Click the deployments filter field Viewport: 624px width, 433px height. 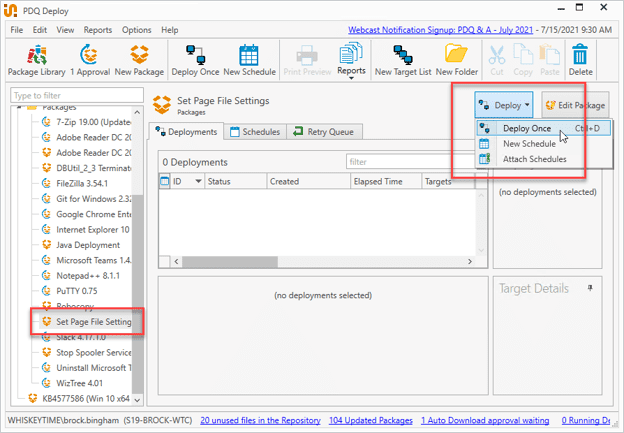click(x=411, y=162)
